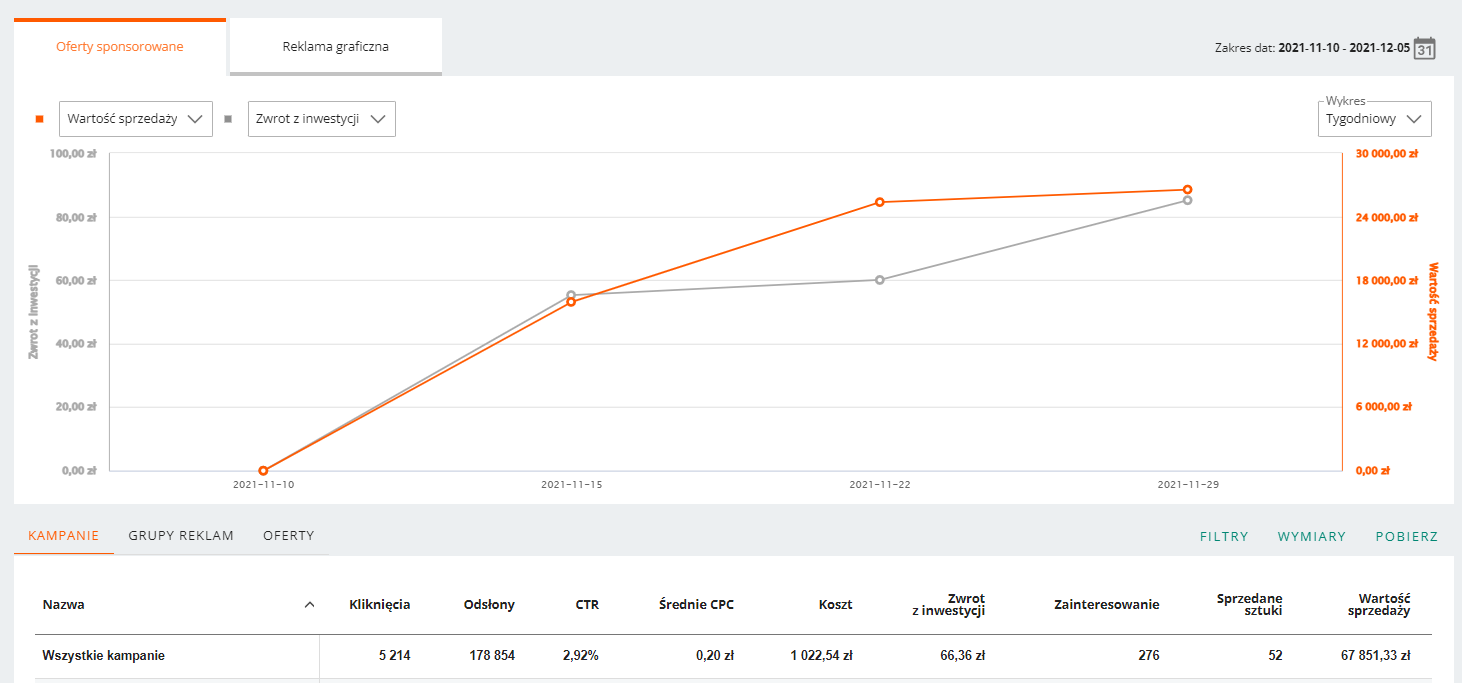Click the gray series color square
Screen dimensions: 1462x683
point(228,119)
